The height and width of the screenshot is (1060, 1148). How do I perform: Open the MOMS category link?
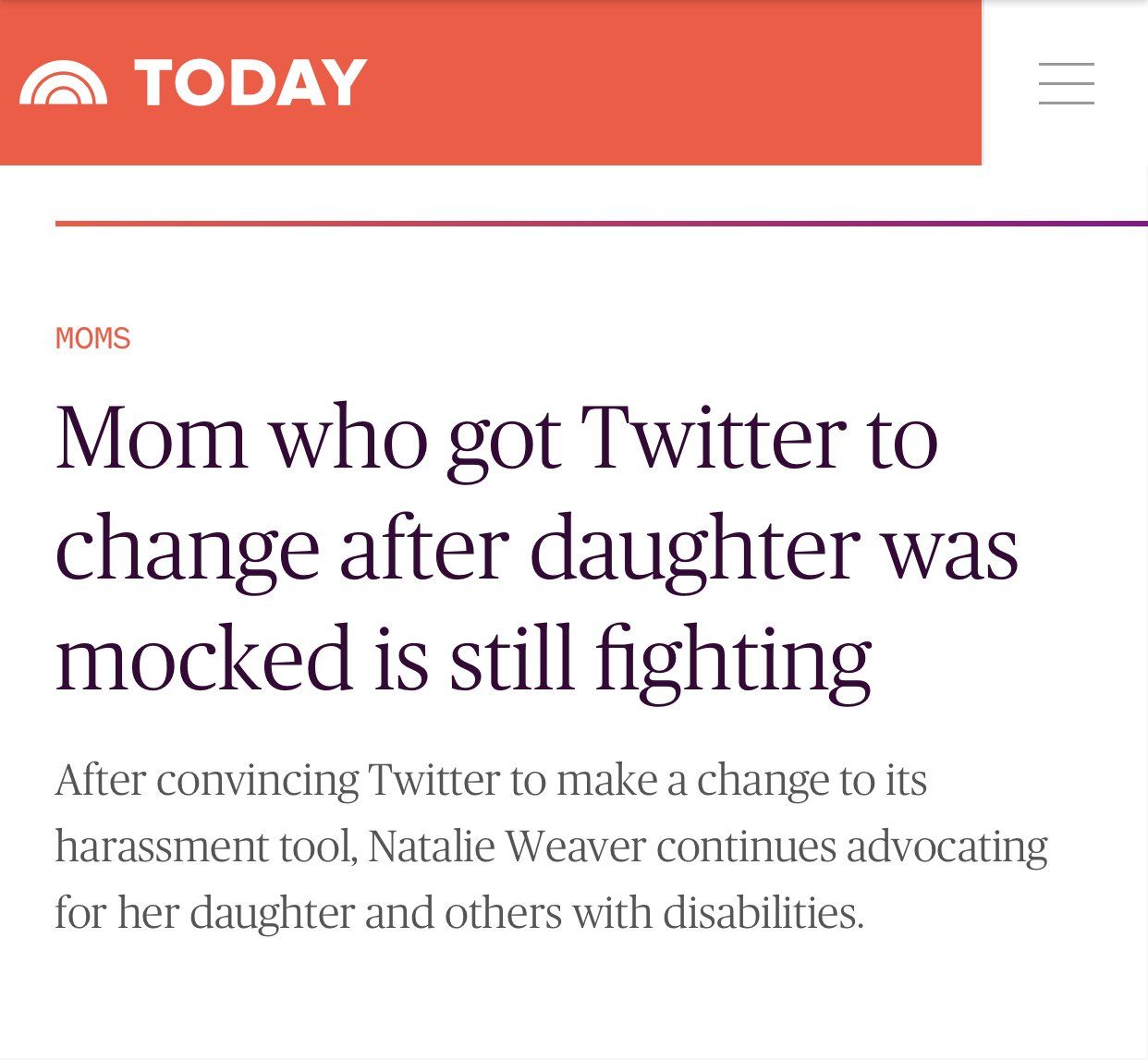pyautogui.click(x=93, y=338)
